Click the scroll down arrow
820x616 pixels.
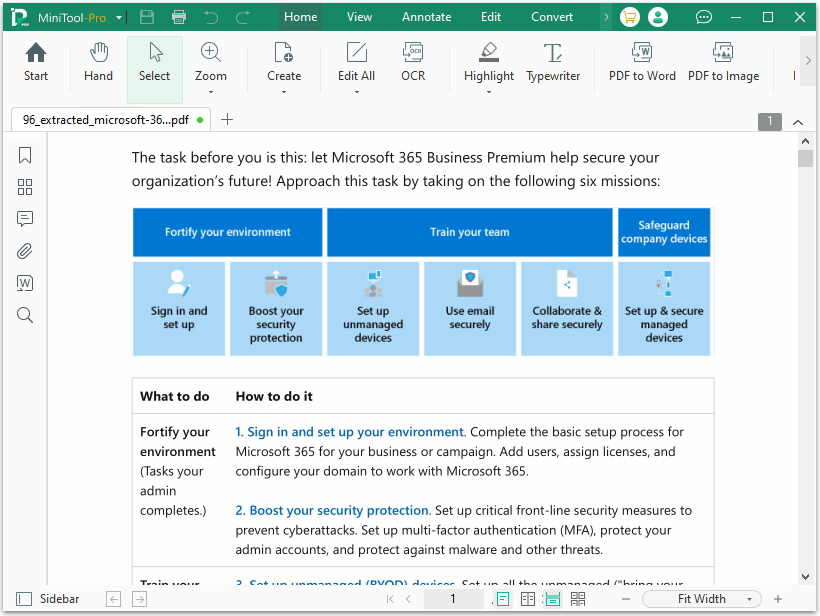(x=805, y=577)
